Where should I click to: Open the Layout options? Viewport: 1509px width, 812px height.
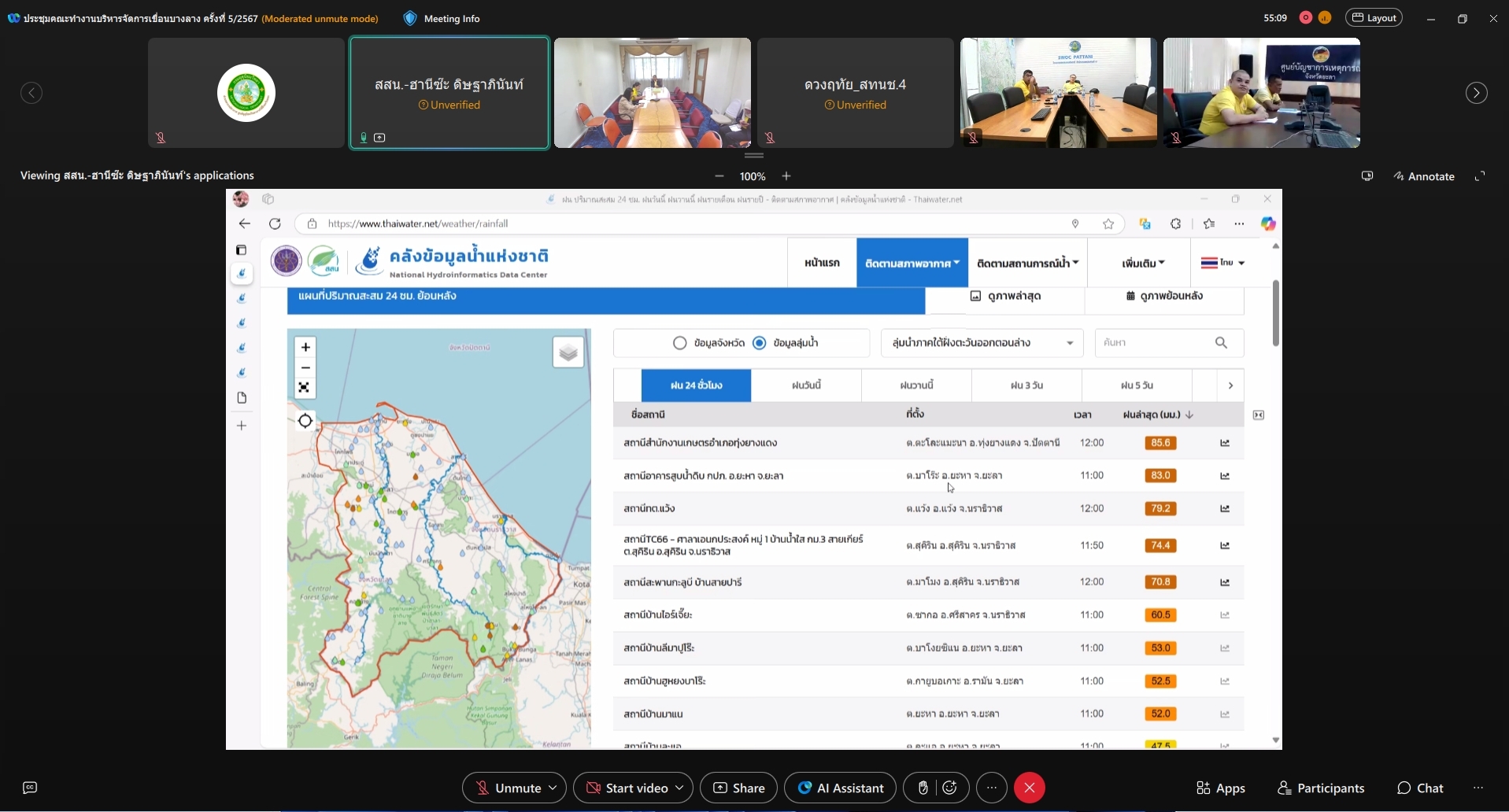(1374, 18)
